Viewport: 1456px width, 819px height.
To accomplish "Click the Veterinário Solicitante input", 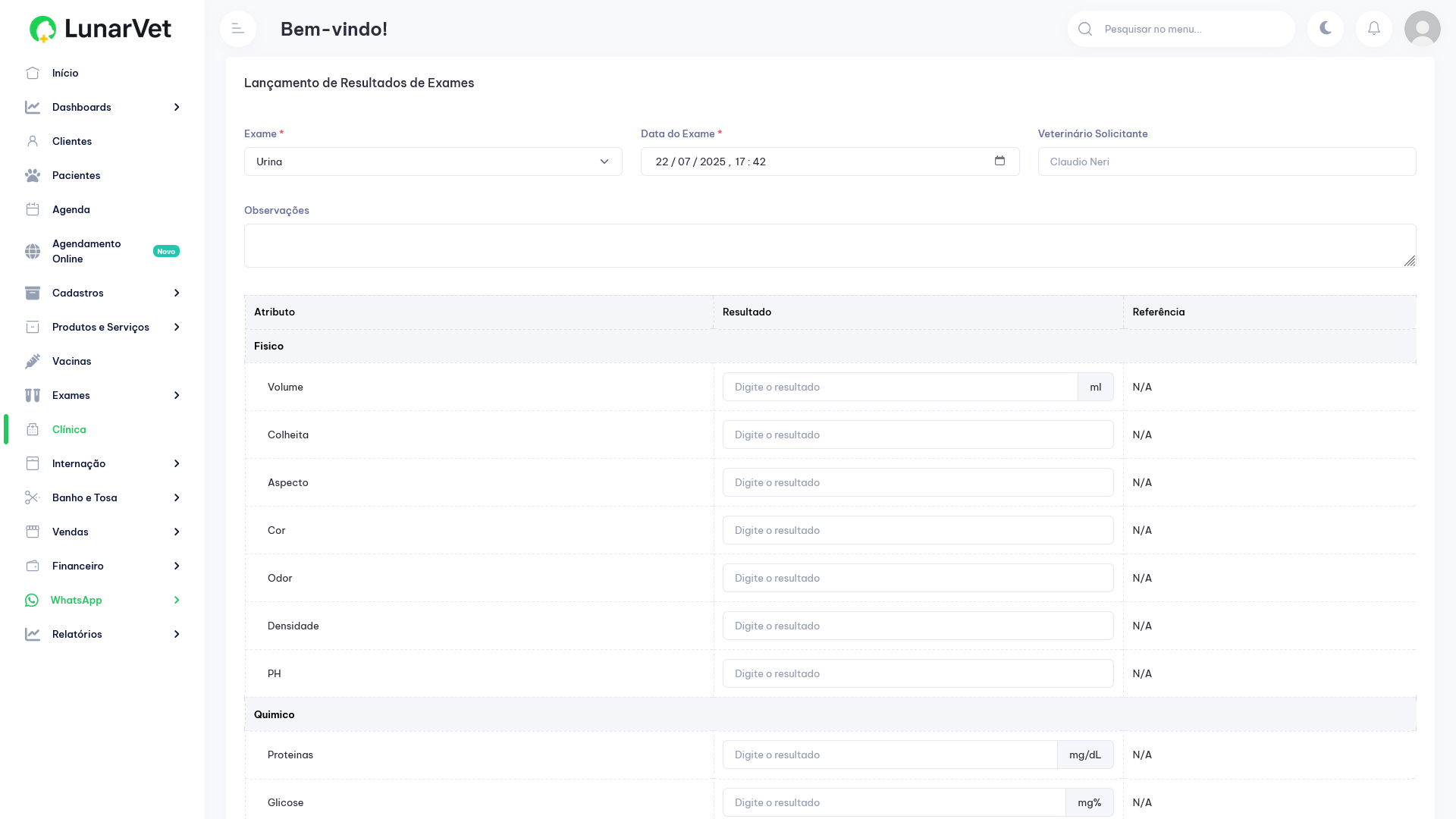I will (x=1226, y=162).
